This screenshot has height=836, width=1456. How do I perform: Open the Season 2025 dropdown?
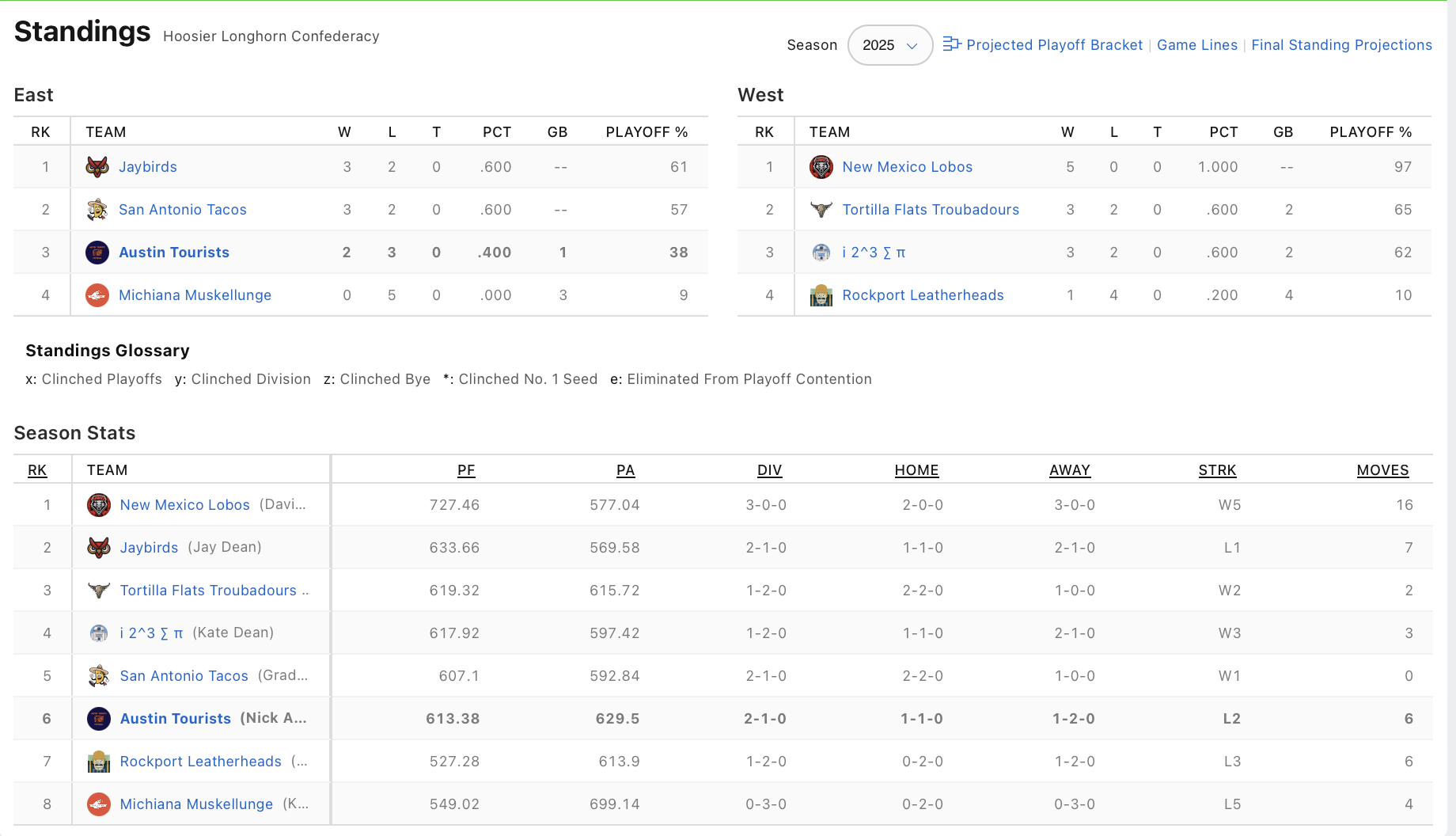(x=889, y=45)
